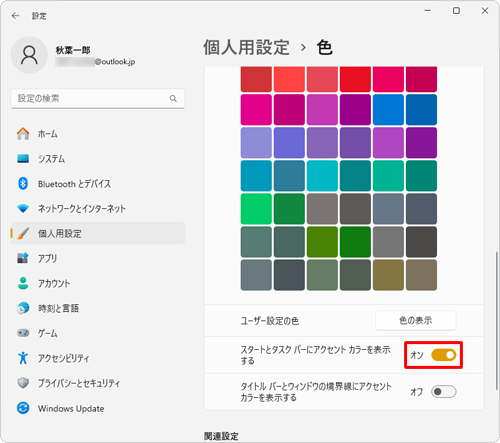Choose the forest green swatch in sixth row

pyautogui.click(x=355, y=242)
